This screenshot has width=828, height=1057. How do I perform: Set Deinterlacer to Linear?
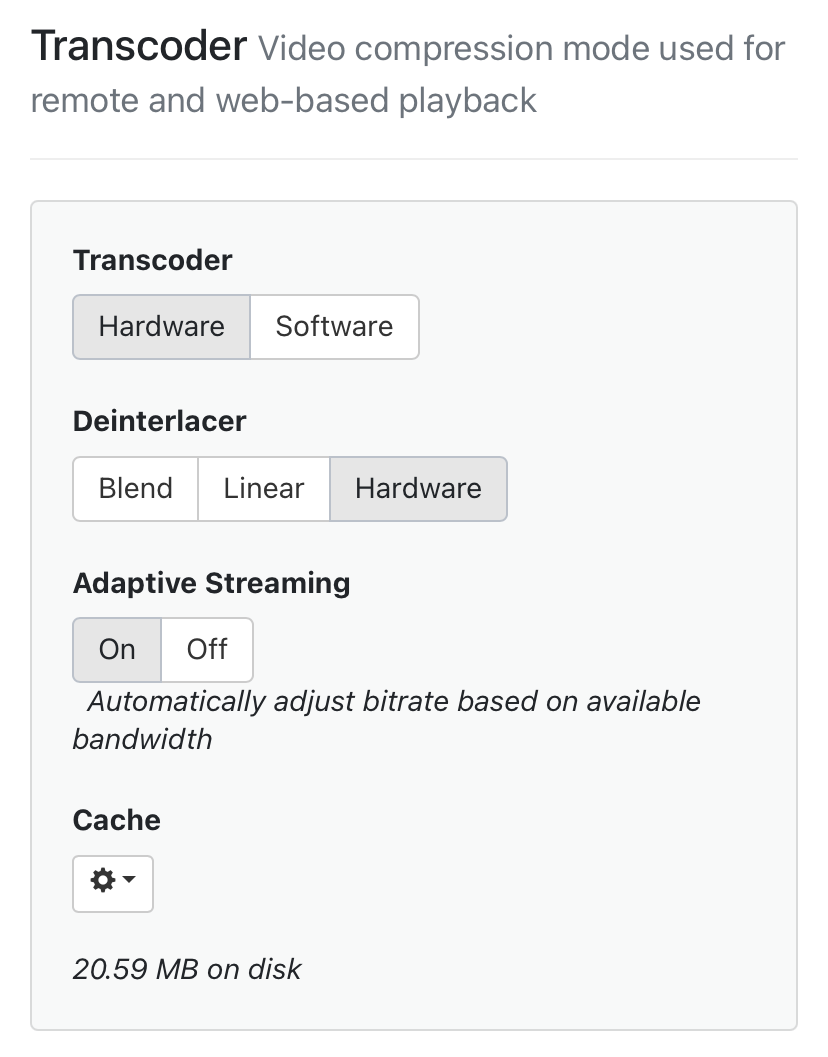264,489
